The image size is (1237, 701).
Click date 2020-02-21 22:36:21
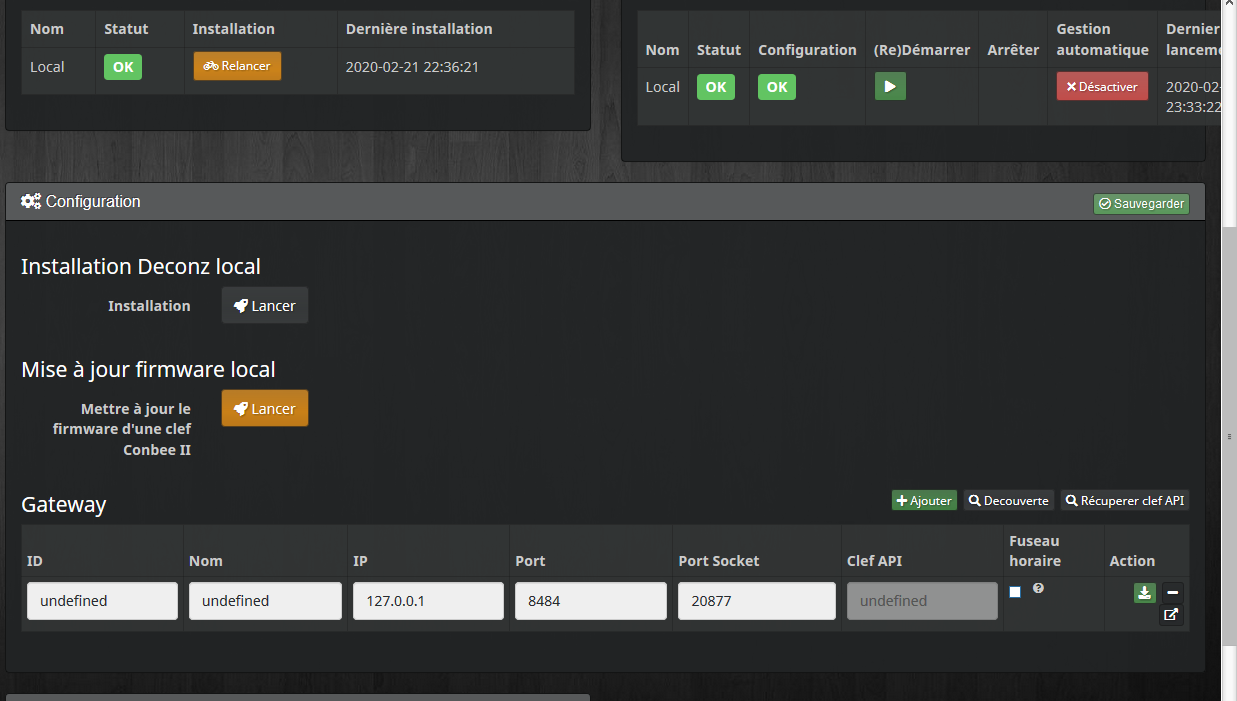412,67
